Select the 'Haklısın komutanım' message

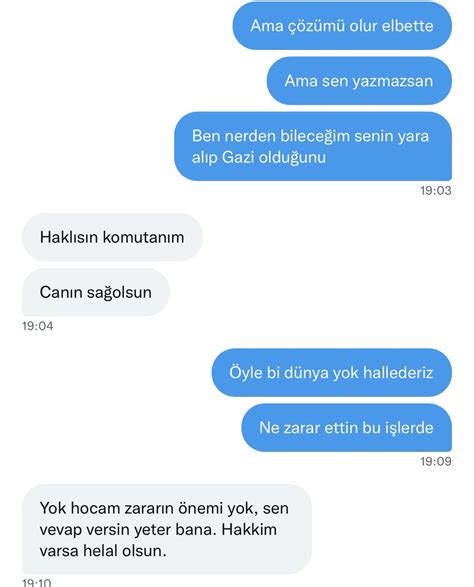[x=112, y=237]
